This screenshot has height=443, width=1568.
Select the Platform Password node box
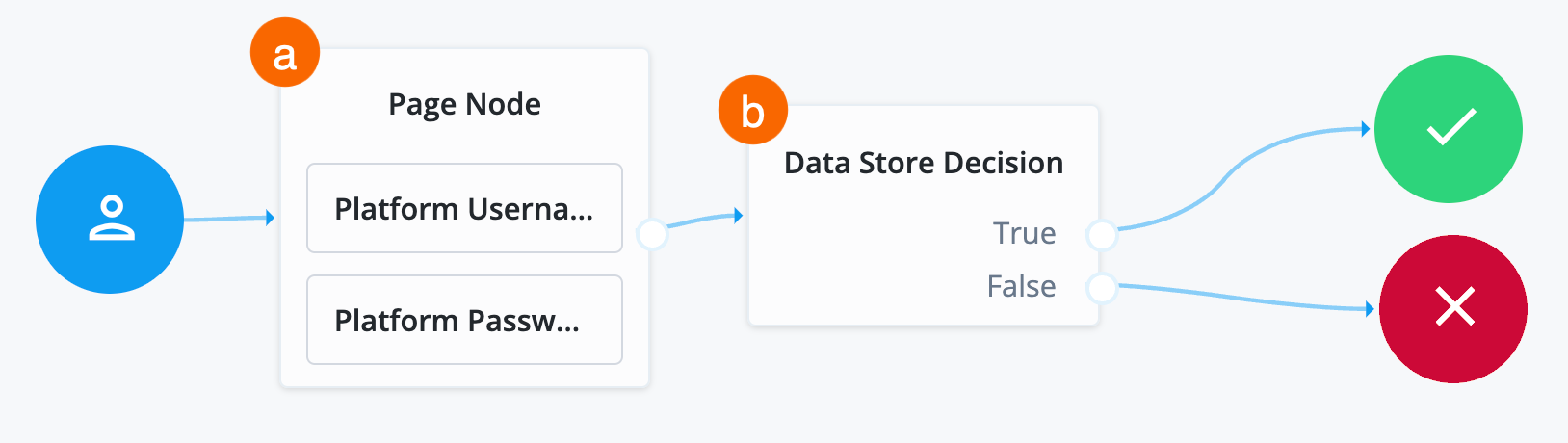tap(464, 320)
